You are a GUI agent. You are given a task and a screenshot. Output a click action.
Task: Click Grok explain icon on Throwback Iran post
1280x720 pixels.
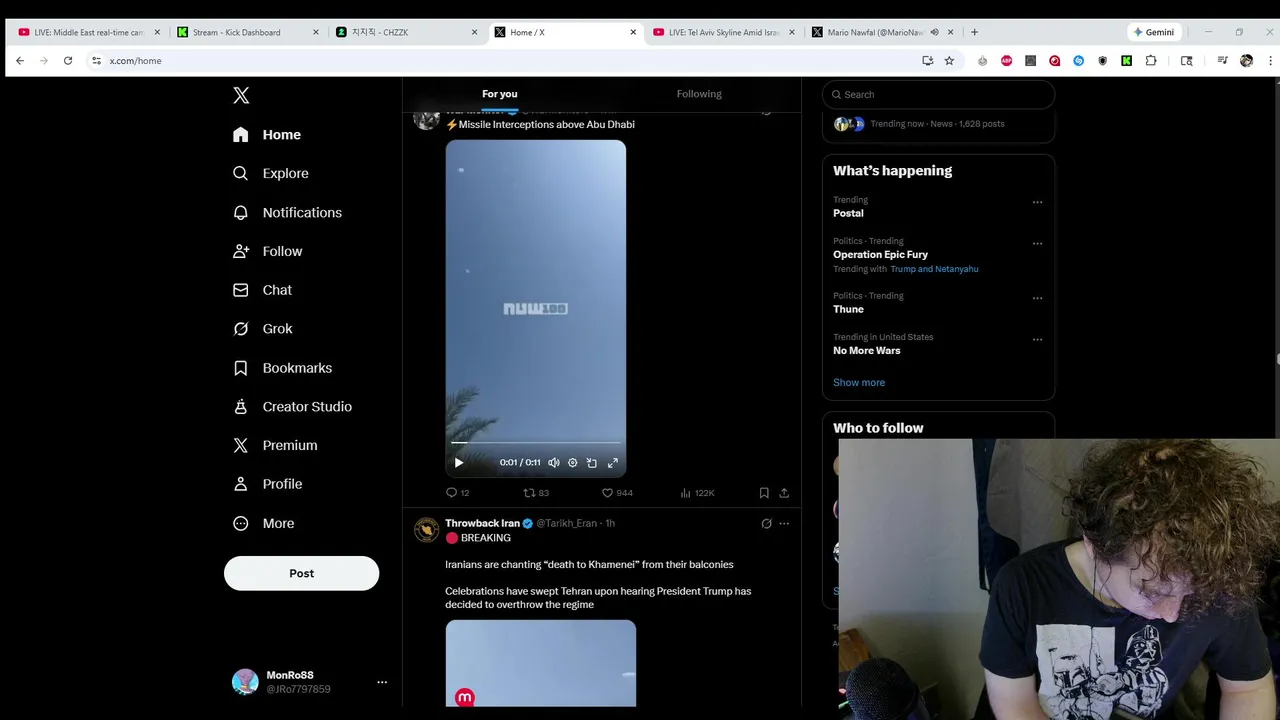[767, 523]
